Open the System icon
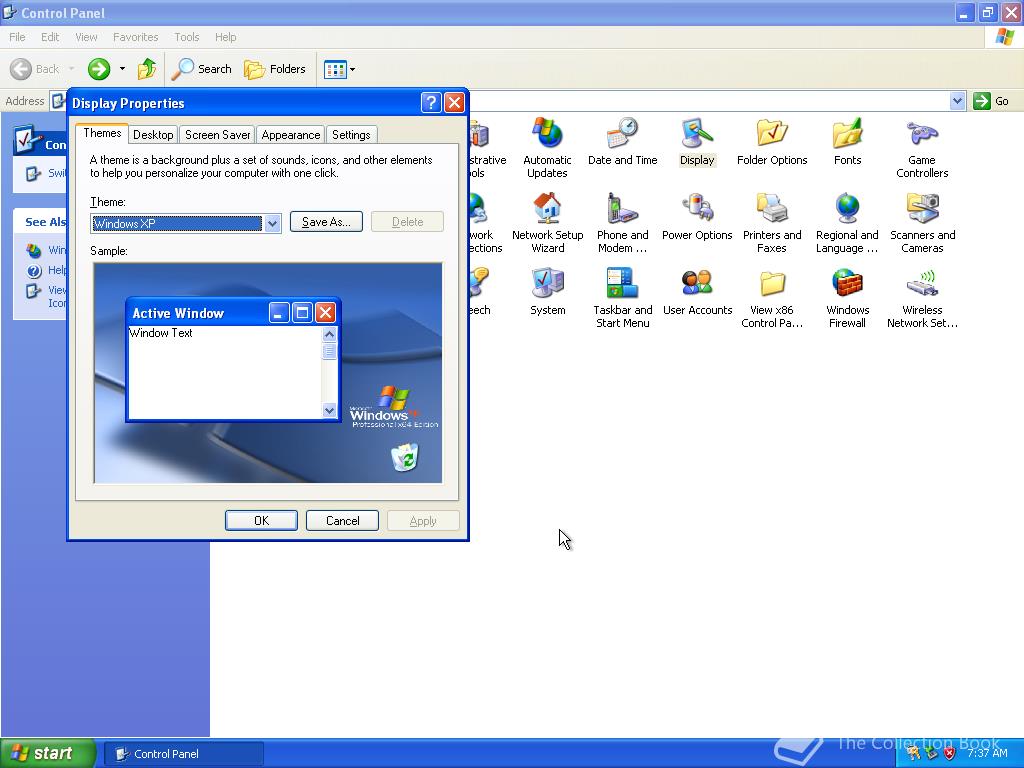1024x768 pixels. (x=547, y=292)
